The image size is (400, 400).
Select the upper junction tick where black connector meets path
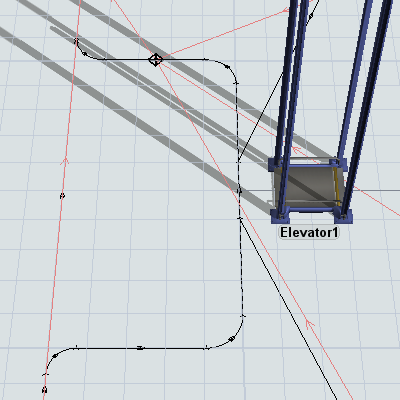238,162
